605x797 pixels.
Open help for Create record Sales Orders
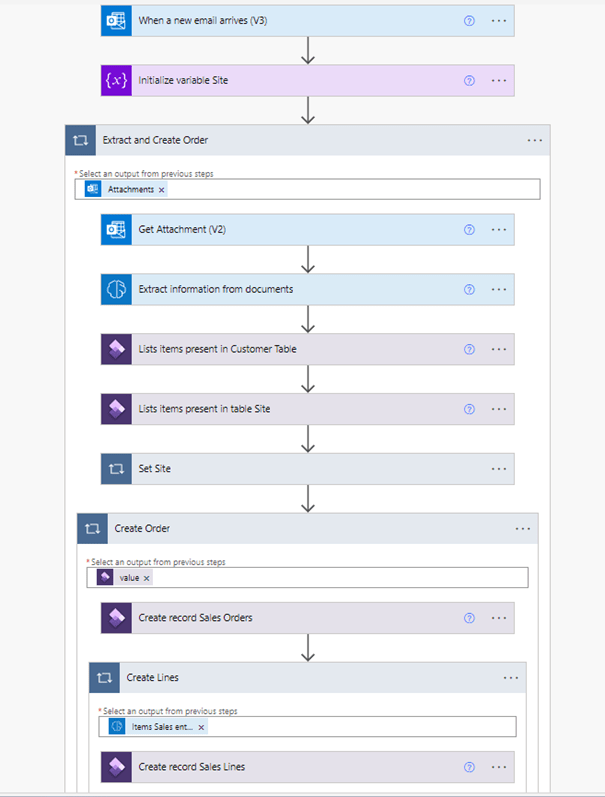469,618
